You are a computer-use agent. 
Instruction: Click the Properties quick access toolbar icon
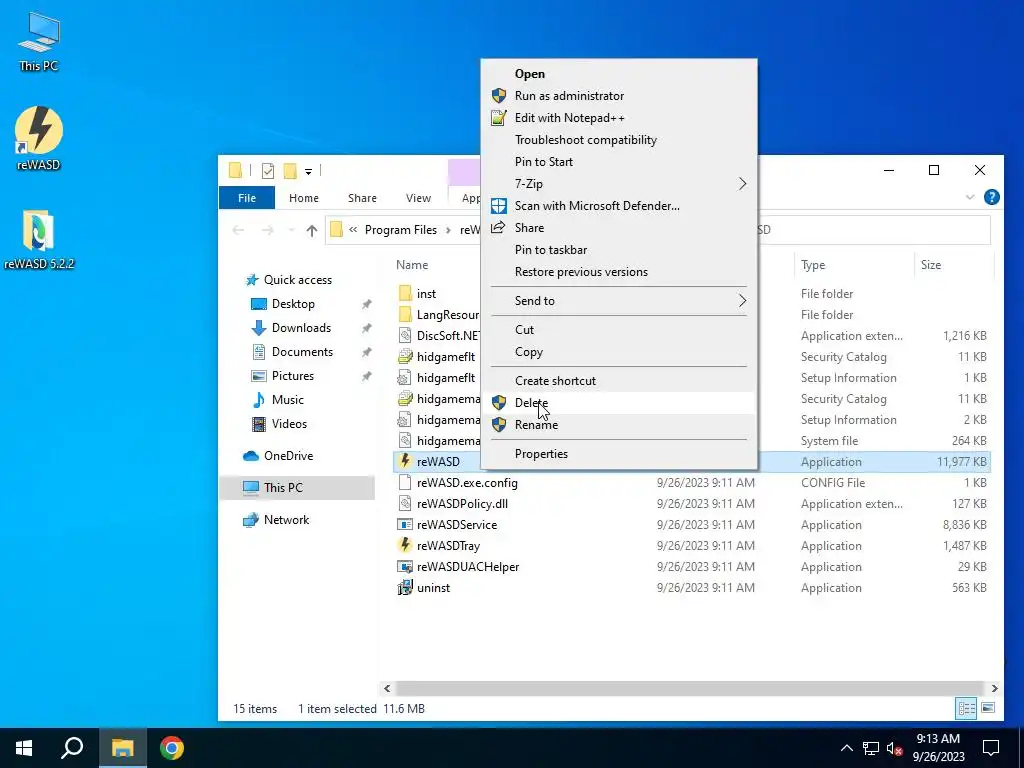click(x=268, y=171)
